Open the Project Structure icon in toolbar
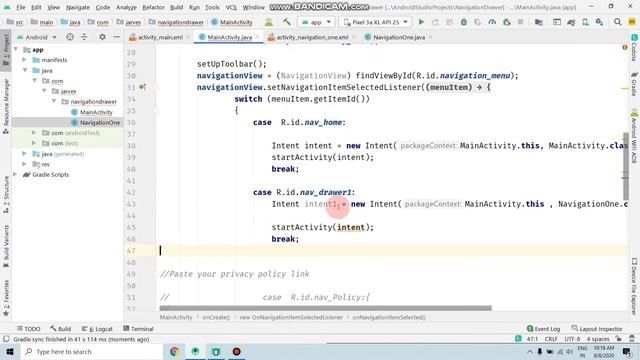The image size is (640, 360). tap(539, 22)
